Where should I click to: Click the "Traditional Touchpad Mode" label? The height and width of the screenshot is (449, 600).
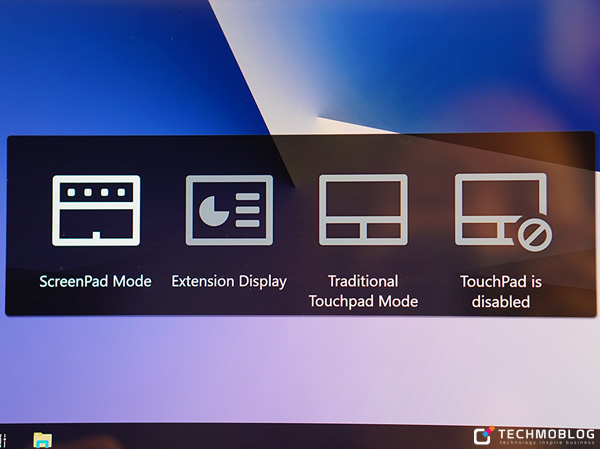coord(363,292)
